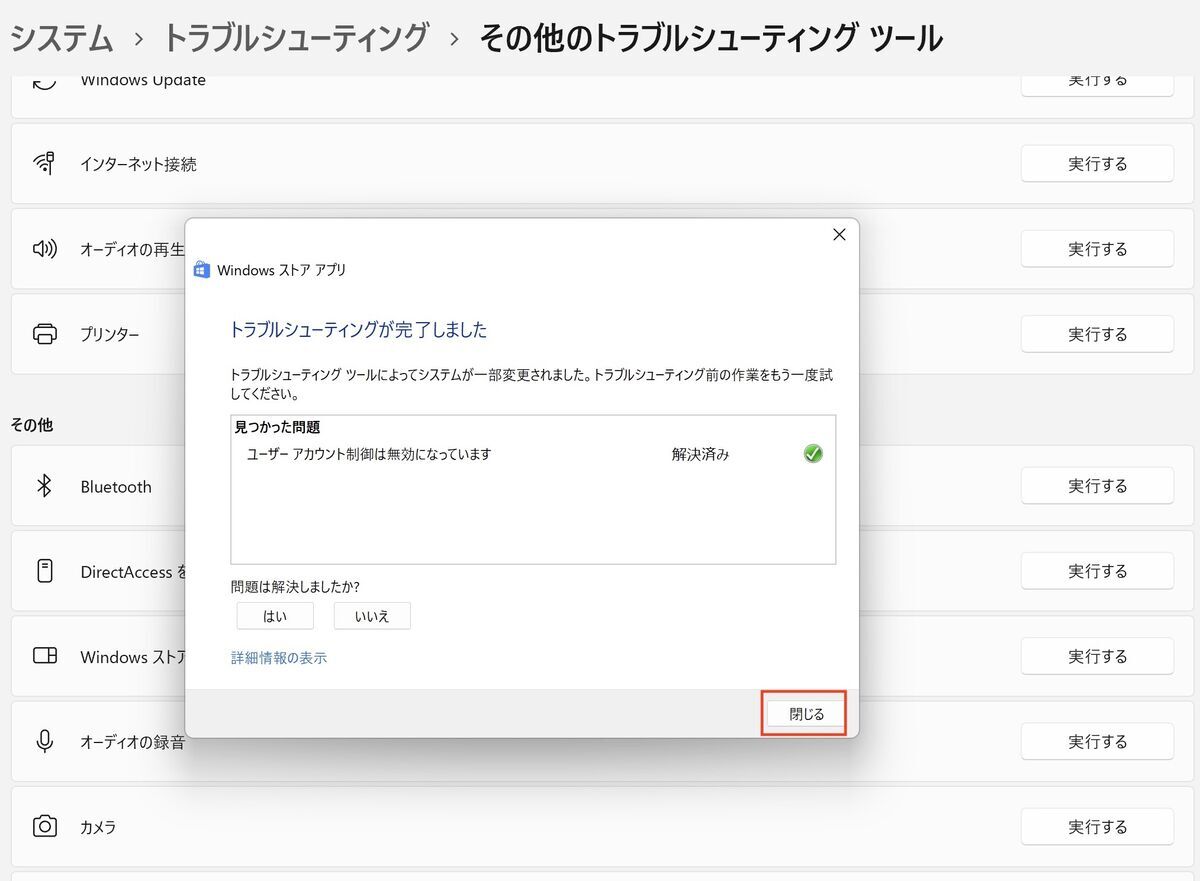Click the 見つかった問題 header
Image resolution: width=1200 pixels, height=881 pixels.
[277, 427]
